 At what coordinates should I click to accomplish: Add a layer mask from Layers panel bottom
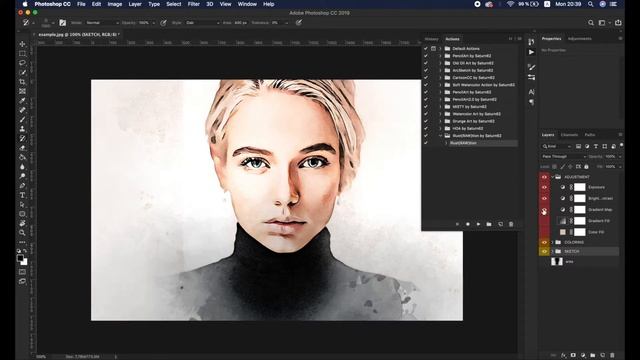pyautogui.click(x=573, y=356)
